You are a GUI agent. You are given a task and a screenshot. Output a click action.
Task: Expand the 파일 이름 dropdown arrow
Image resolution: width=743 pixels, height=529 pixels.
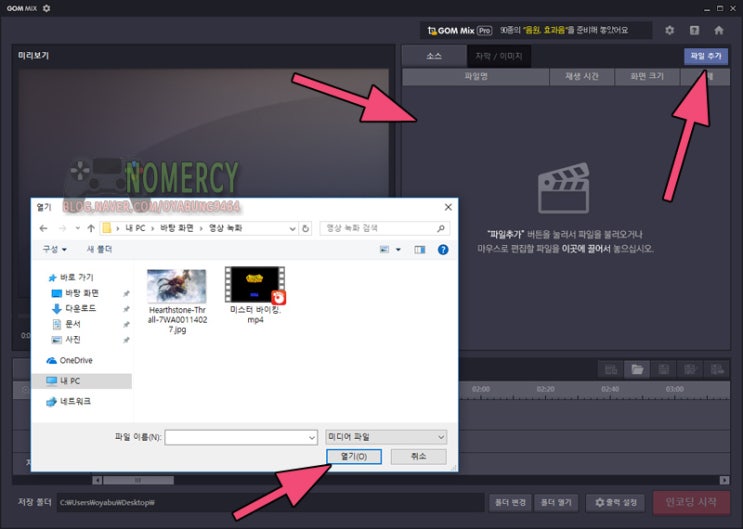point(312,438)
